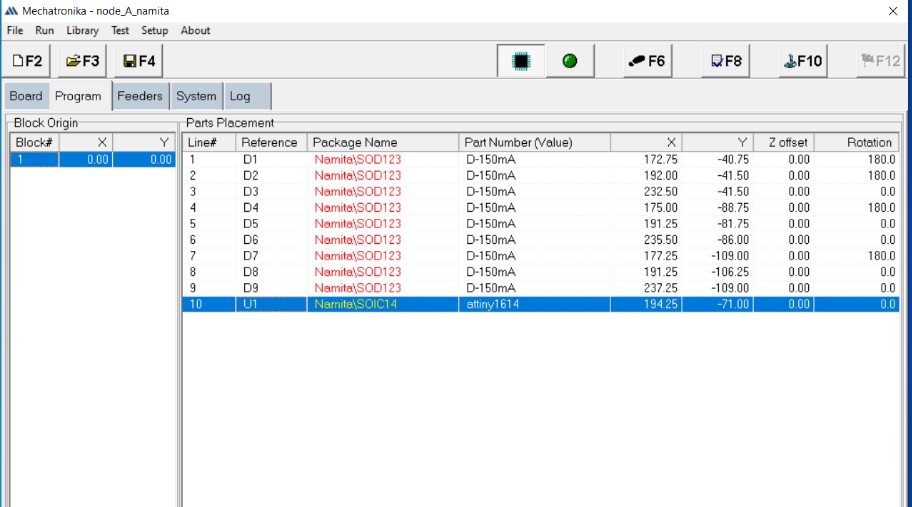Click X value 172.75 in D1 row

646,159
